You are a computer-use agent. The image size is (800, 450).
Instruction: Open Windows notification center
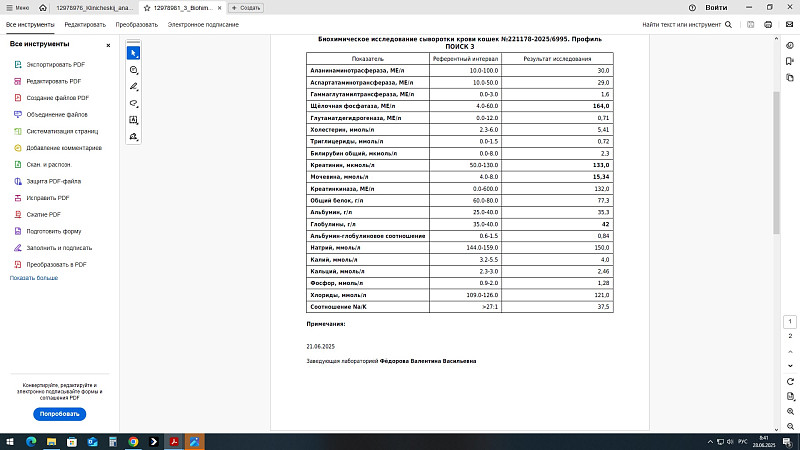click(x=788, y=441)
